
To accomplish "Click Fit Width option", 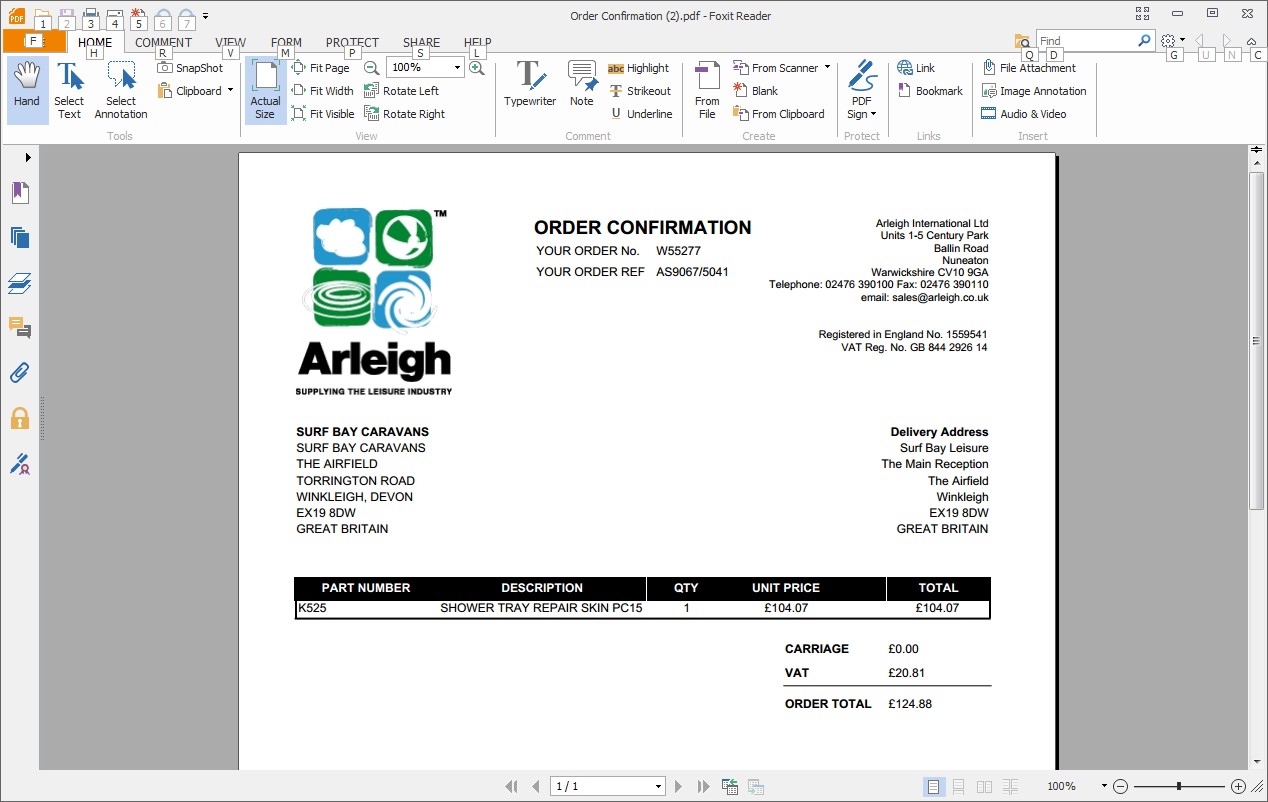I will [x=323, y=91].
